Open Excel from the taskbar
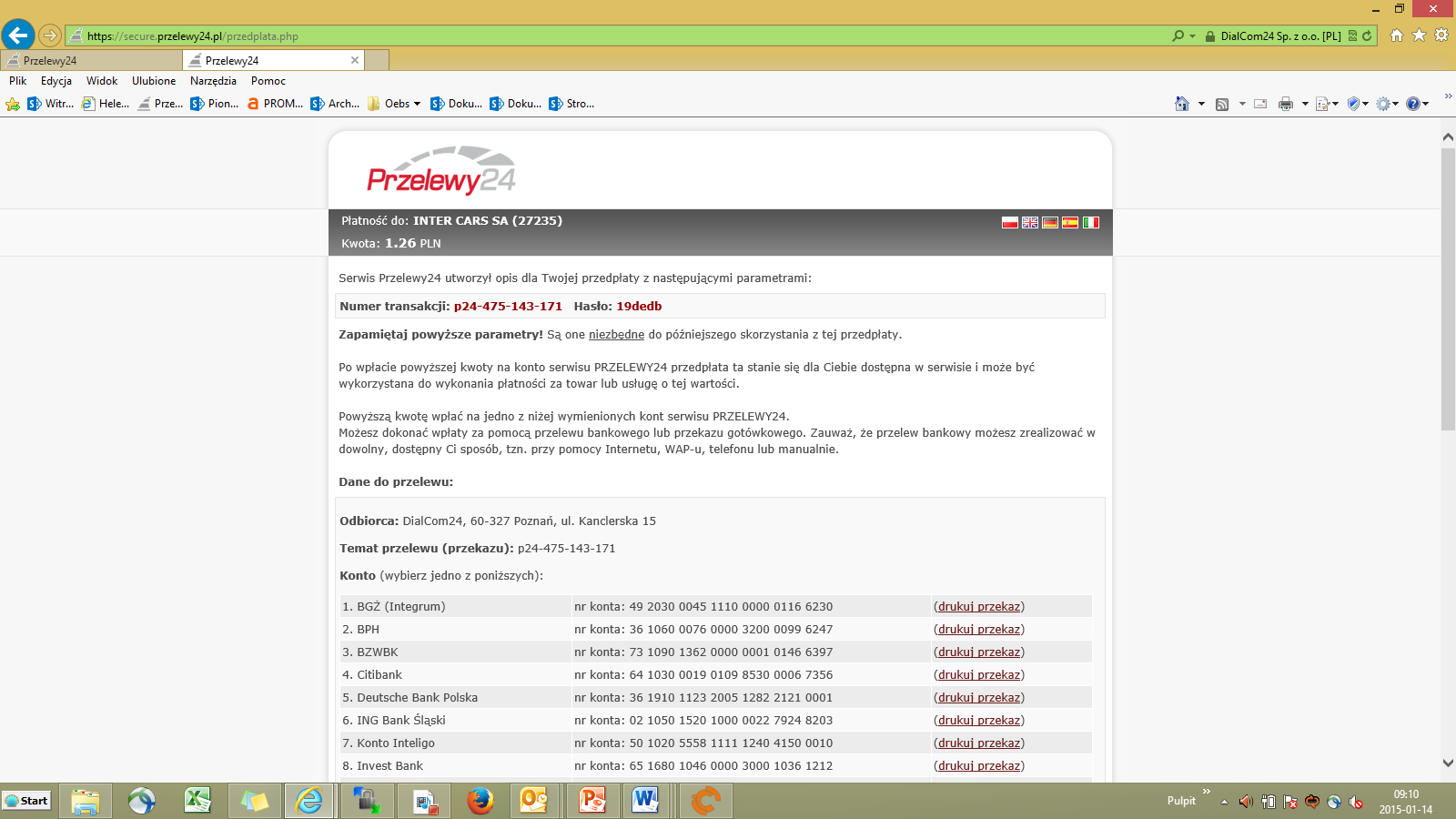The width and height of the screenshot is (1456, 819). 197,801
